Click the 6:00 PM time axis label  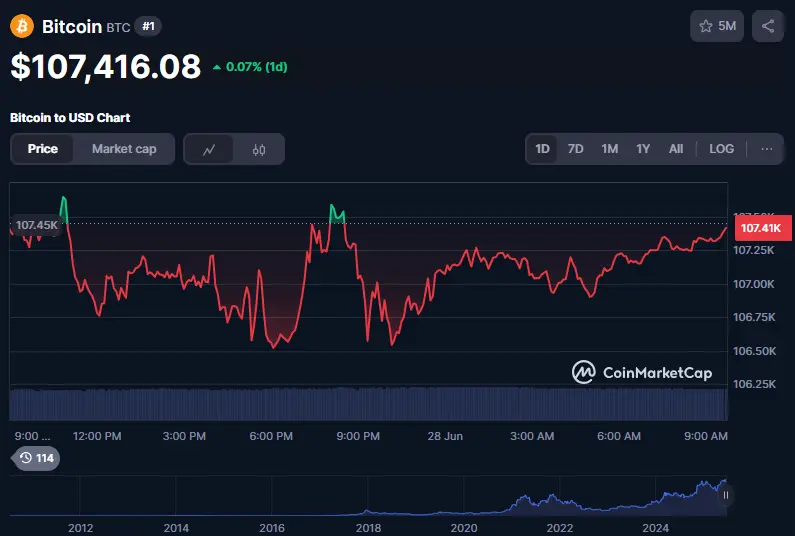tap(271, 436)
